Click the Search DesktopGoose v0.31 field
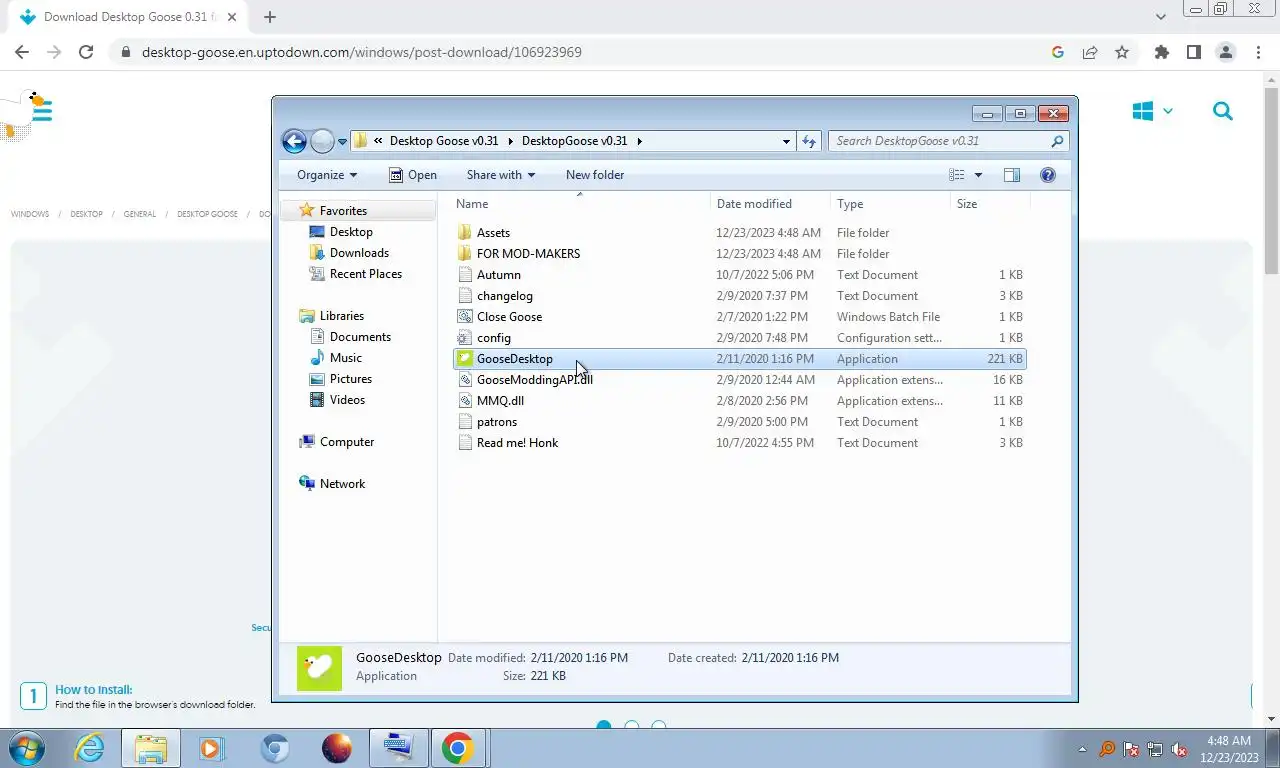 [948, 141]
